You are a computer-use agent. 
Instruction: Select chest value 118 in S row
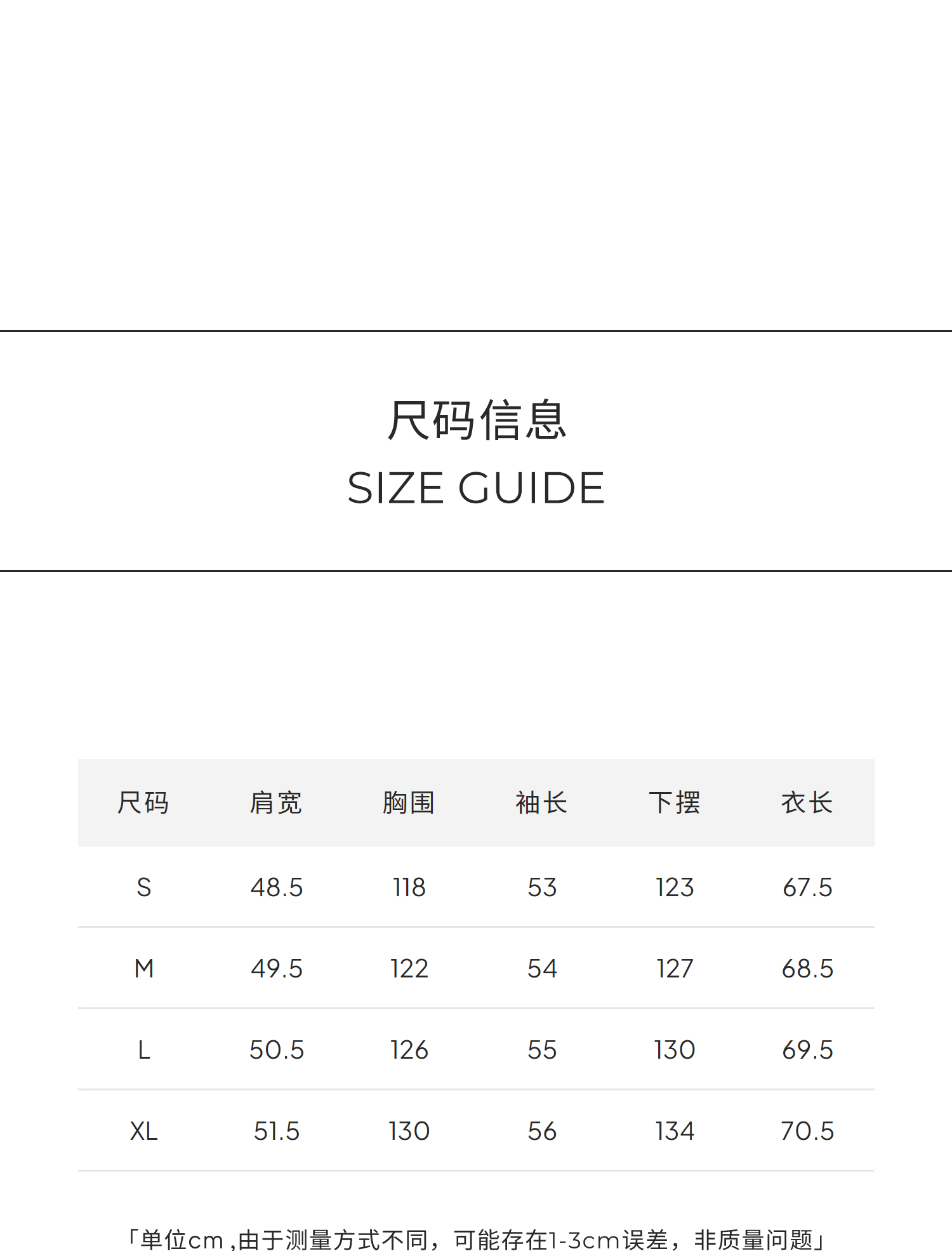point(409,887)
